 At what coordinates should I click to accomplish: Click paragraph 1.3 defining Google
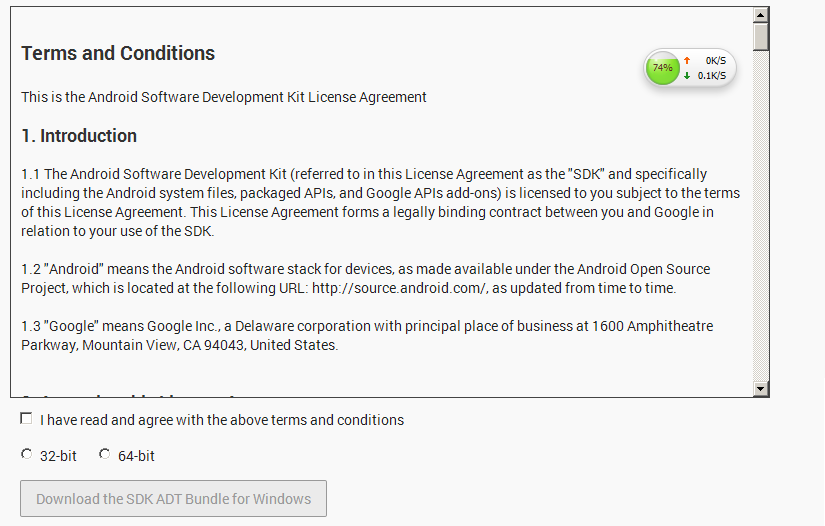pyautogui.click(x=367, y=336)
